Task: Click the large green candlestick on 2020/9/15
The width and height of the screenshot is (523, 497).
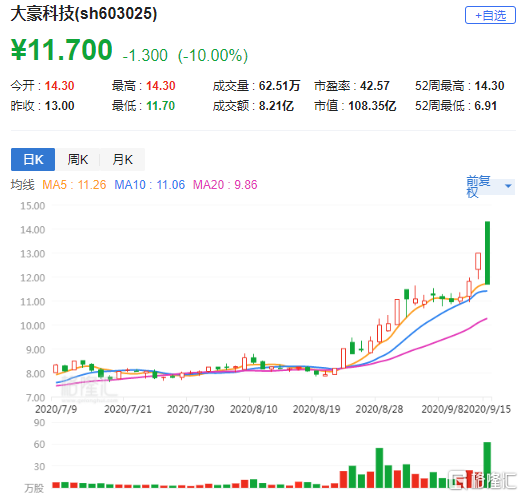Action: click(x=487, y=253)
